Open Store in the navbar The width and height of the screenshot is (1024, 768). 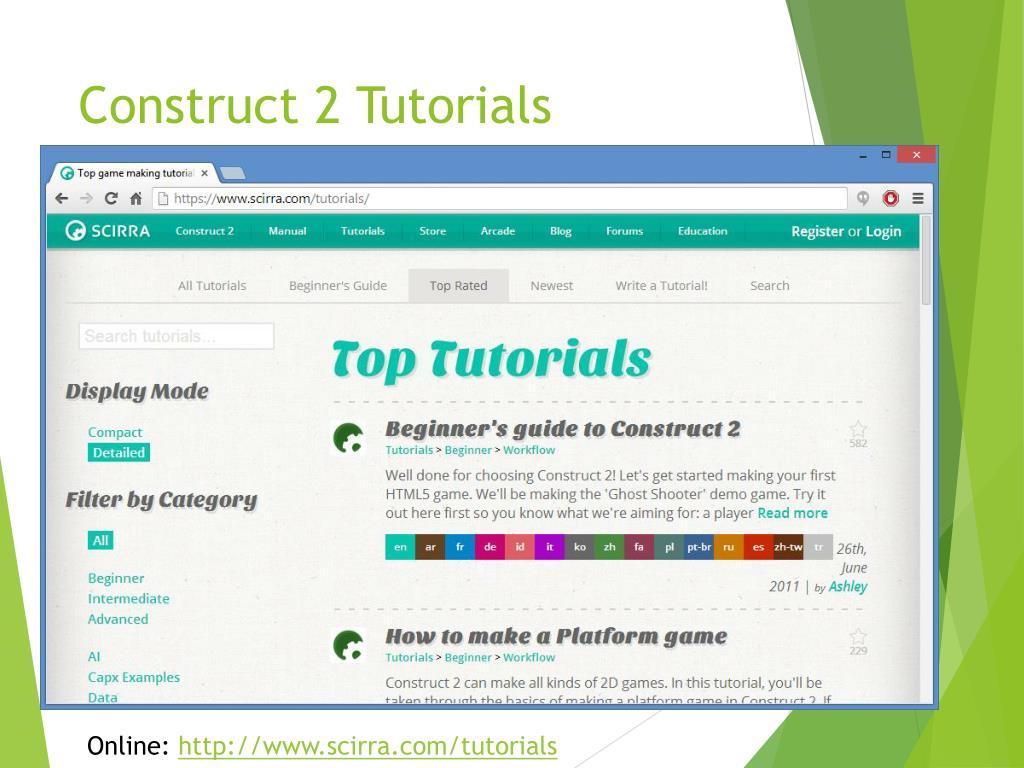pyautogui.click(x=432, y=231)
